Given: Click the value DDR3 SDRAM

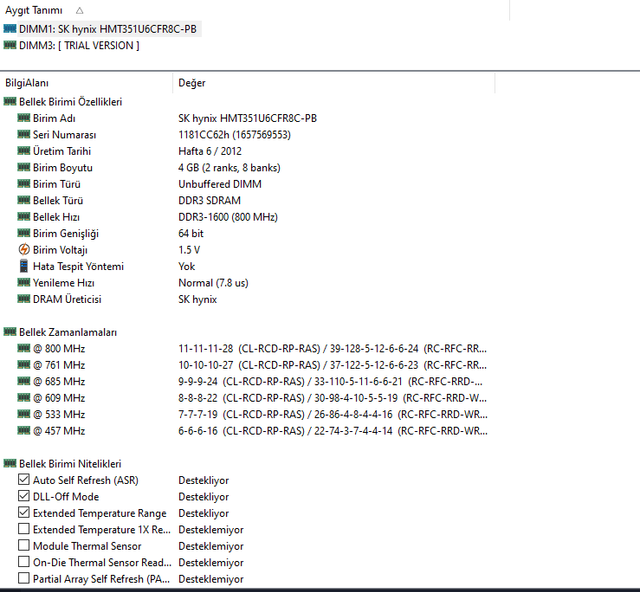Looking at the screenshot, I should pos(209,200).
